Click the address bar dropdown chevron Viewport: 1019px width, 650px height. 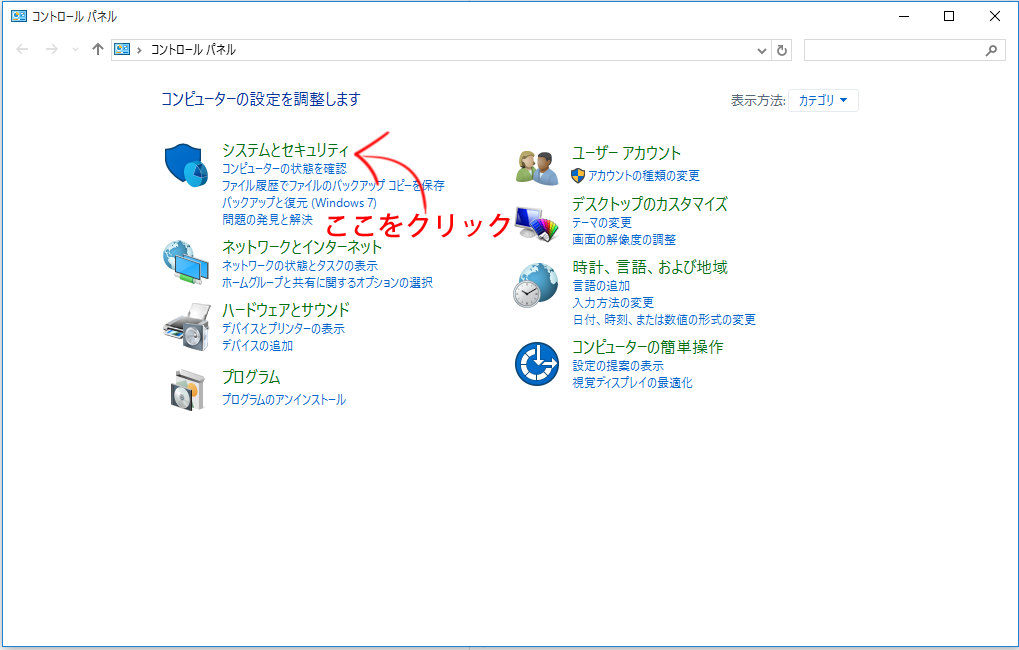pyautogui.click(x=761, y=48)
